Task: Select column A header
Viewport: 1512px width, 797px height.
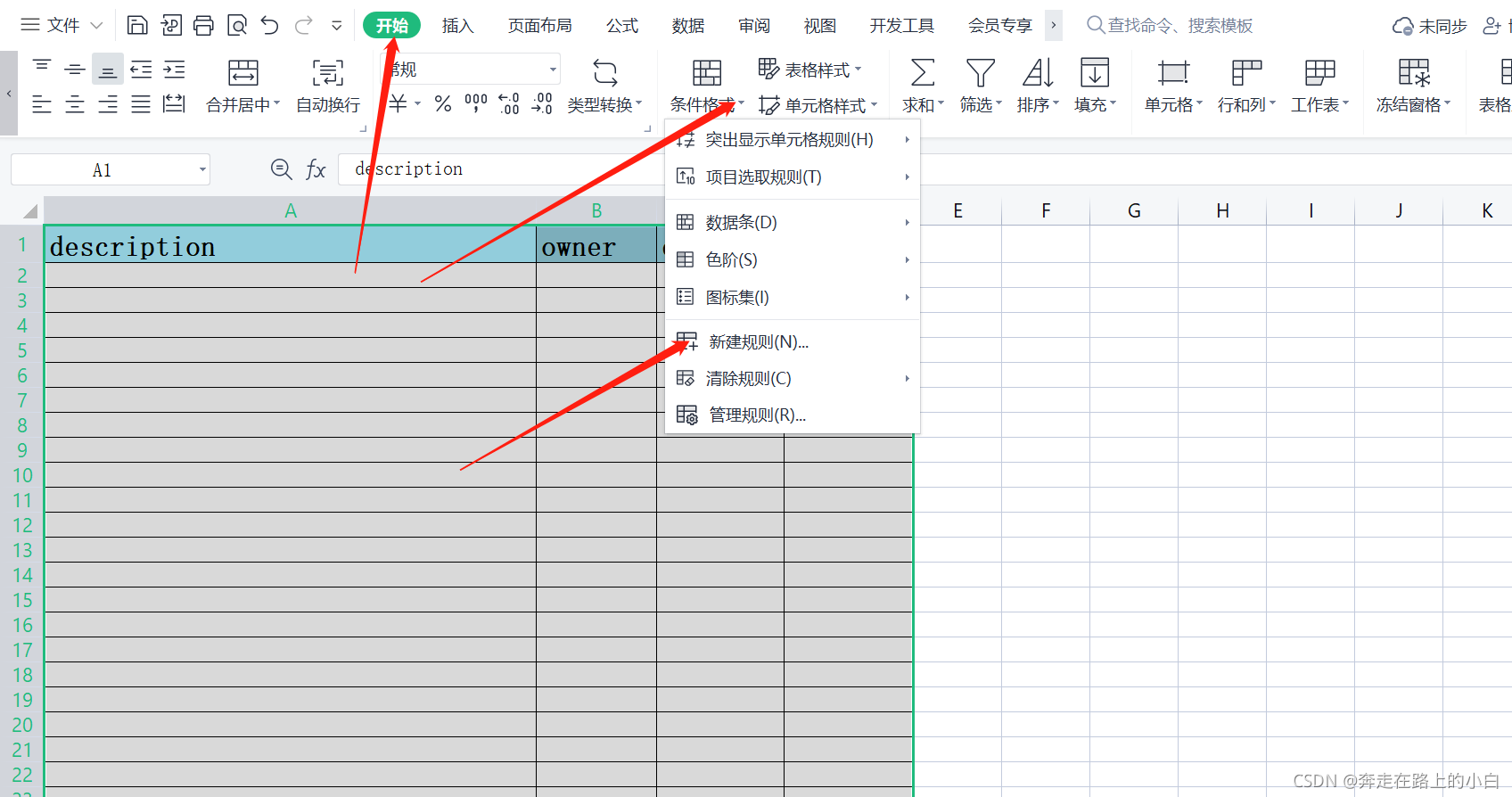Action: tap(291, 211)
